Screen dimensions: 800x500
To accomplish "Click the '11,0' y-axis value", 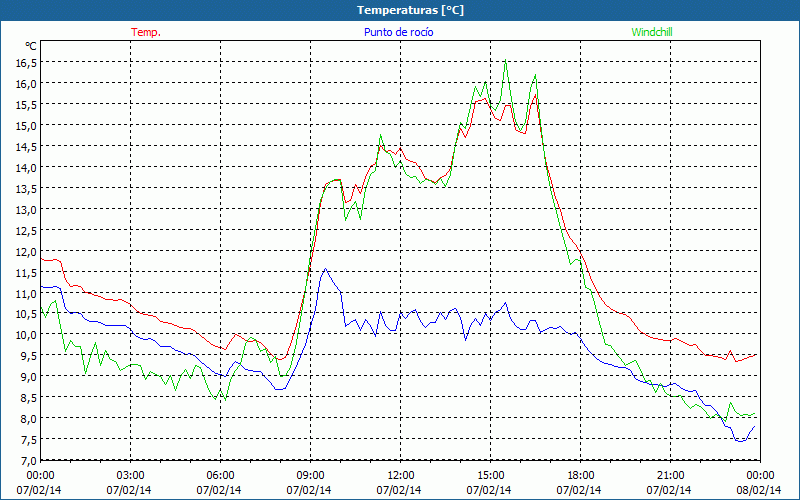I will point(27,293).
